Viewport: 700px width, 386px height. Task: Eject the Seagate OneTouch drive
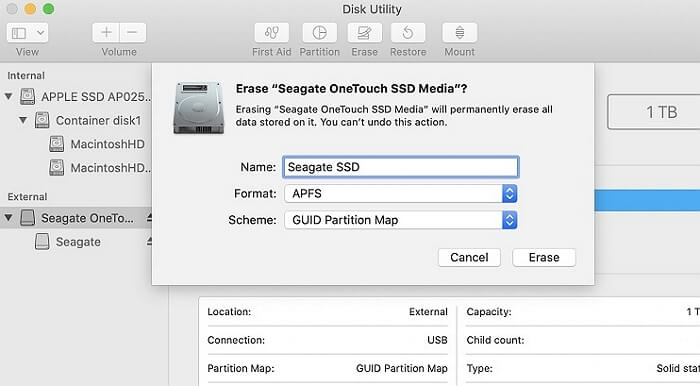click(149, 218)
